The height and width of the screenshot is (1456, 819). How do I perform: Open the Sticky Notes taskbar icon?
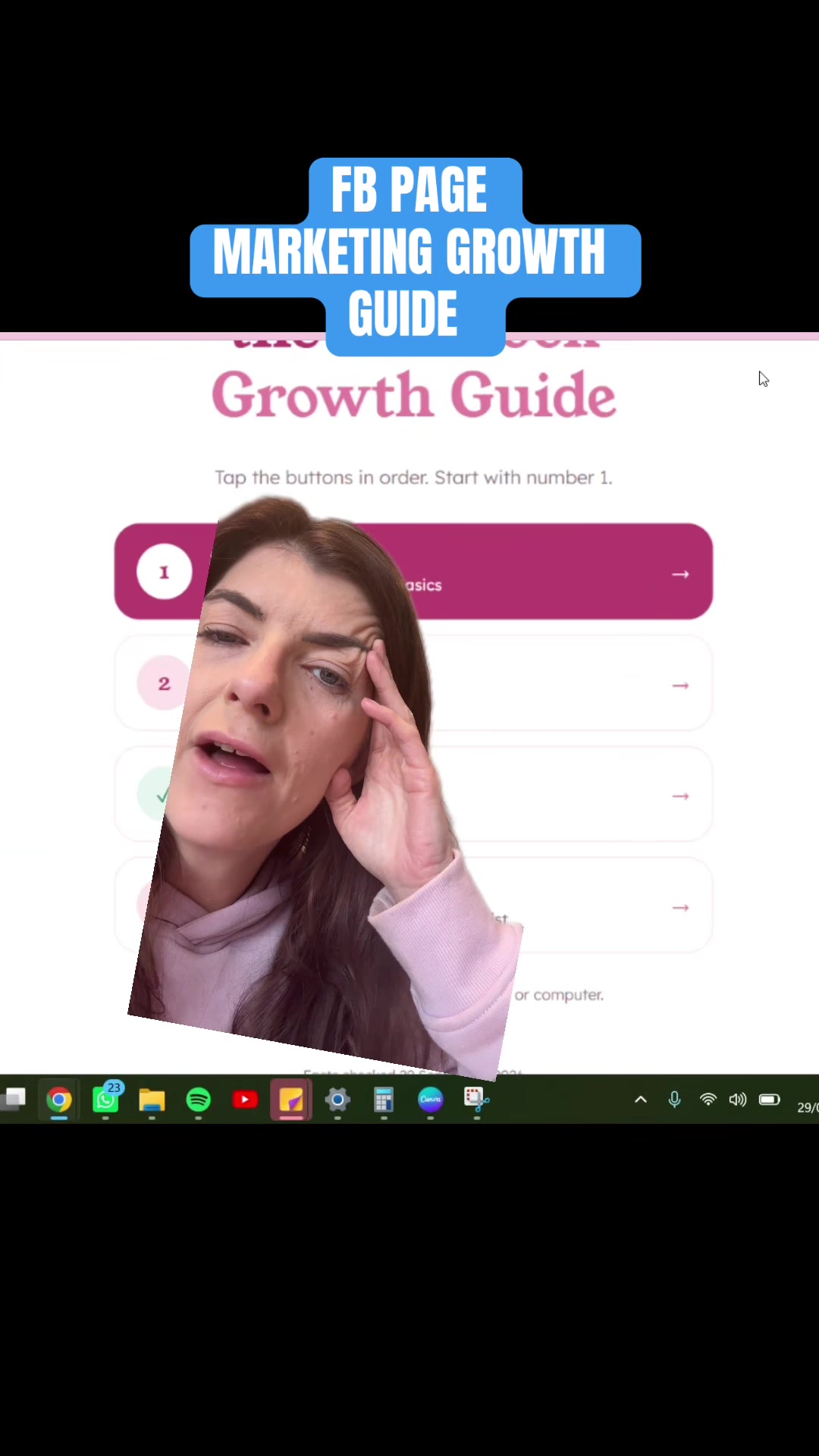291,1100
